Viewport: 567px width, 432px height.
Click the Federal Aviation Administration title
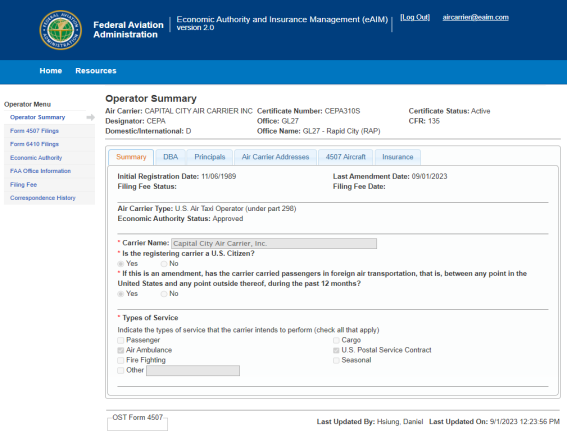pos(128,30)
